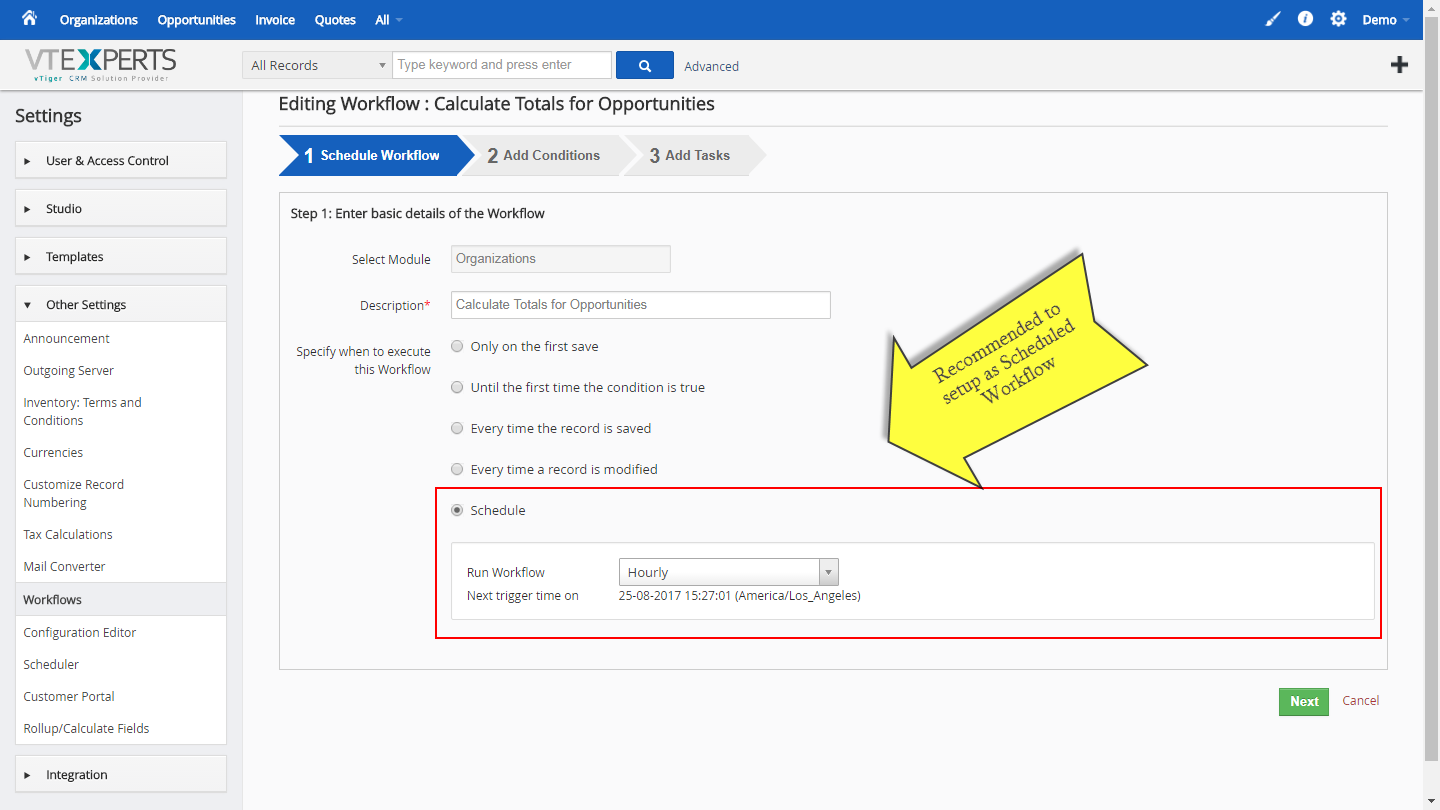Click the plus quick-create icon
The width and height of the screenshot is (1440, 810).
click(x=1400, y=65)
